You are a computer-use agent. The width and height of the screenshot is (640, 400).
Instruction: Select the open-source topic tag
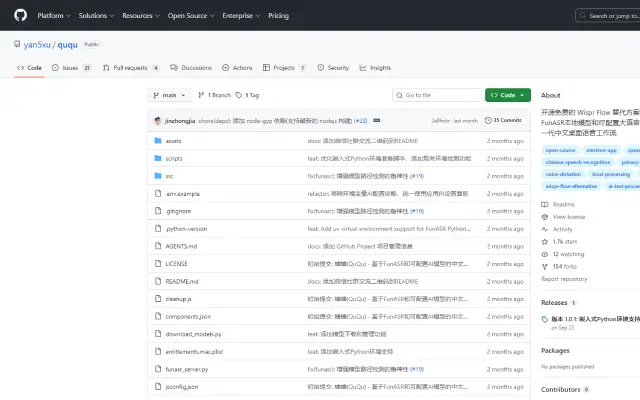[x=560, y=150]
